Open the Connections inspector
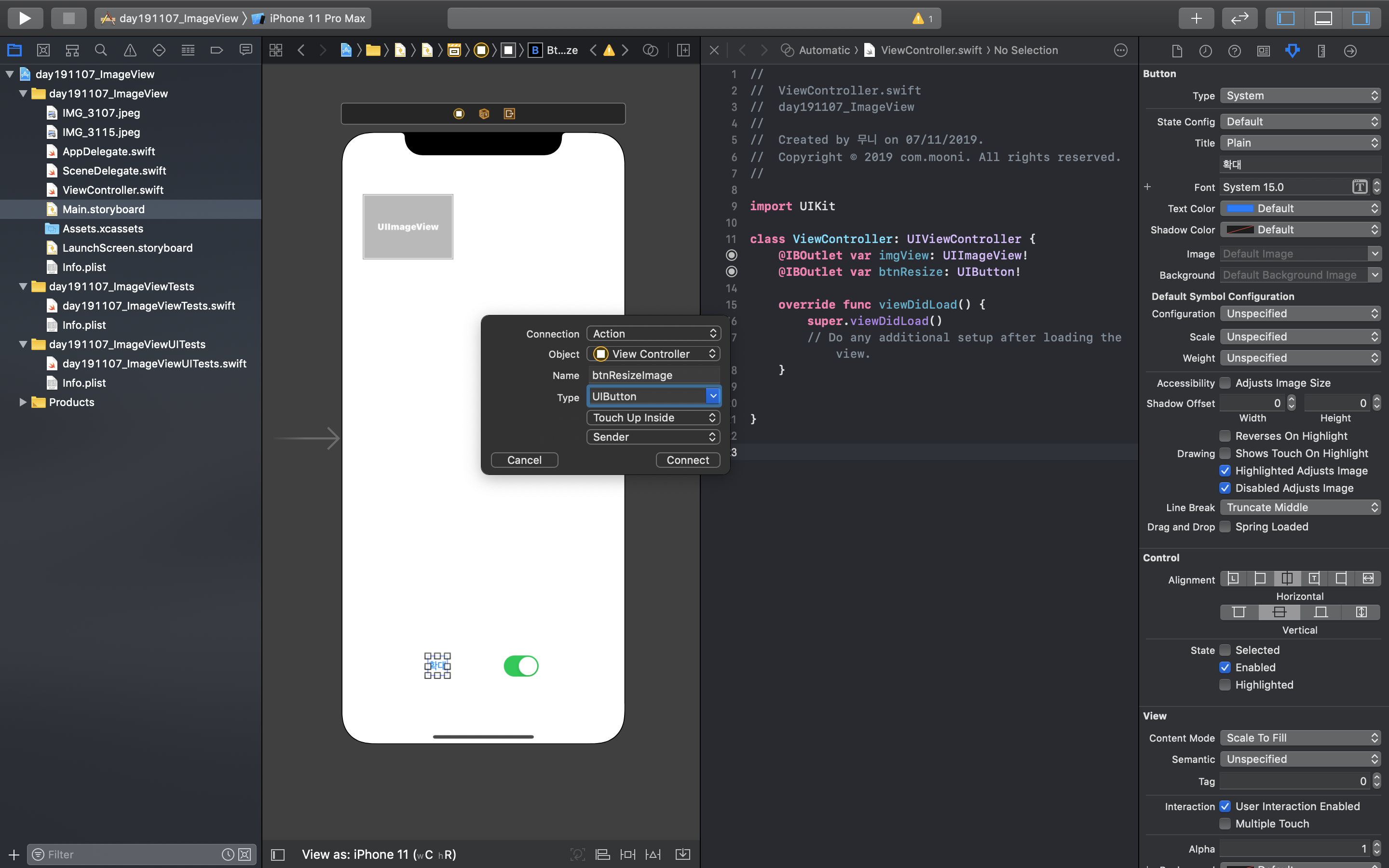This screenshot has width=1389, height=868. tap(1350, 51)
